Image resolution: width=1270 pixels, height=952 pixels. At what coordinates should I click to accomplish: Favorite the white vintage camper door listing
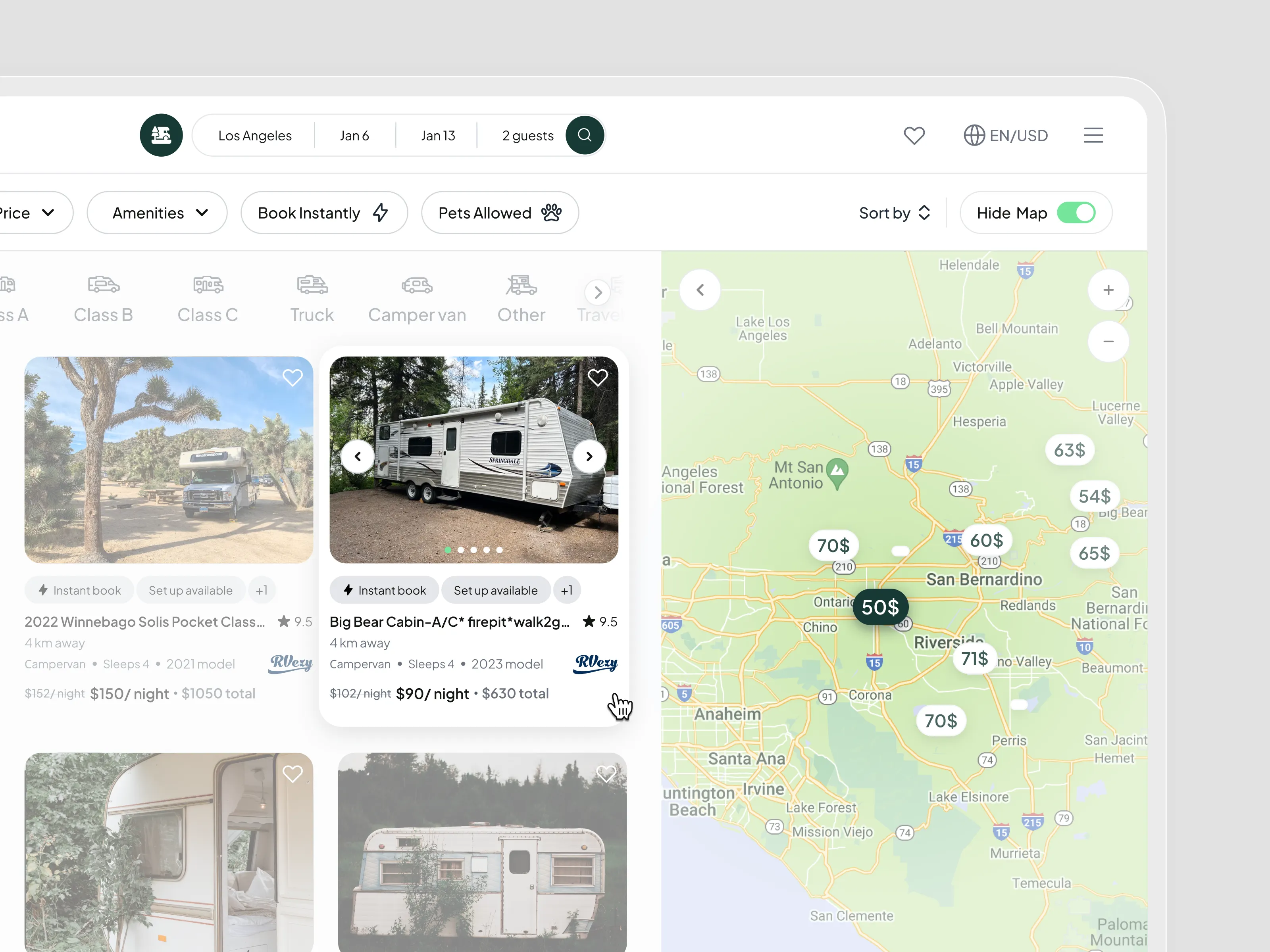point(293,774)
